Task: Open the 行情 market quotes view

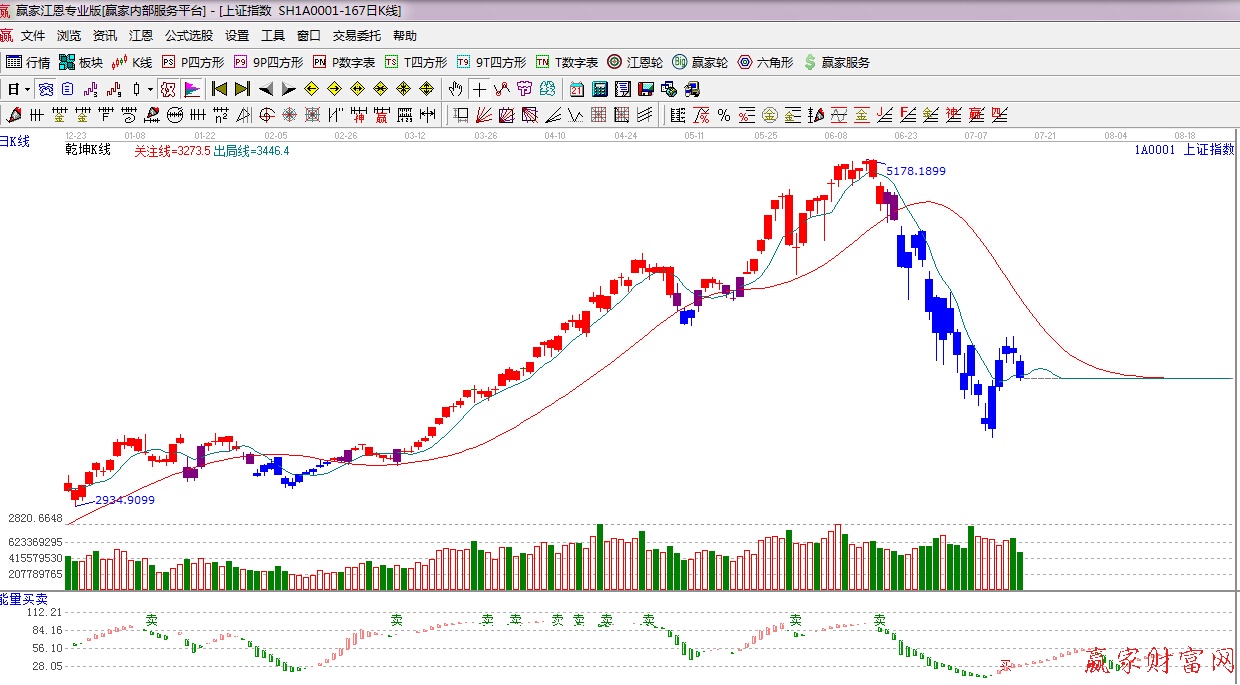Action: (28, 62)
